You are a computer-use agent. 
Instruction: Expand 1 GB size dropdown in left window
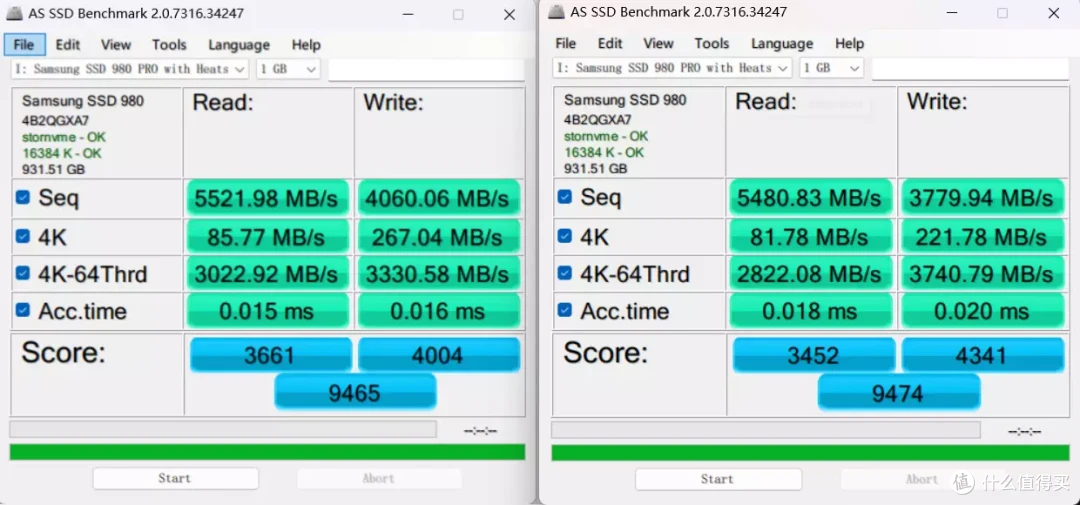click(x=288, y=69)
